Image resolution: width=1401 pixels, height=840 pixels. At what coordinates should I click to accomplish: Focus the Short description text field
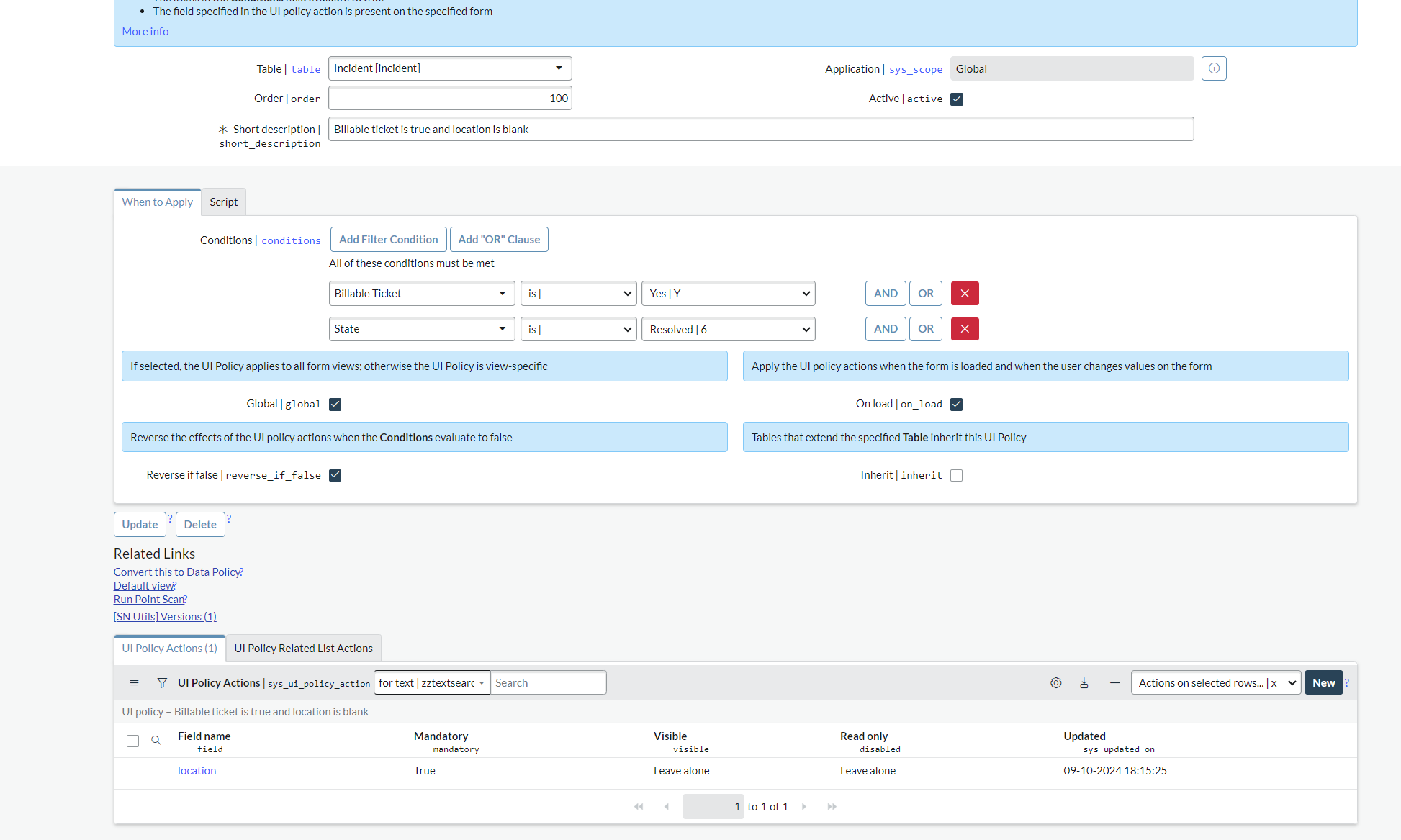[761, 130]
